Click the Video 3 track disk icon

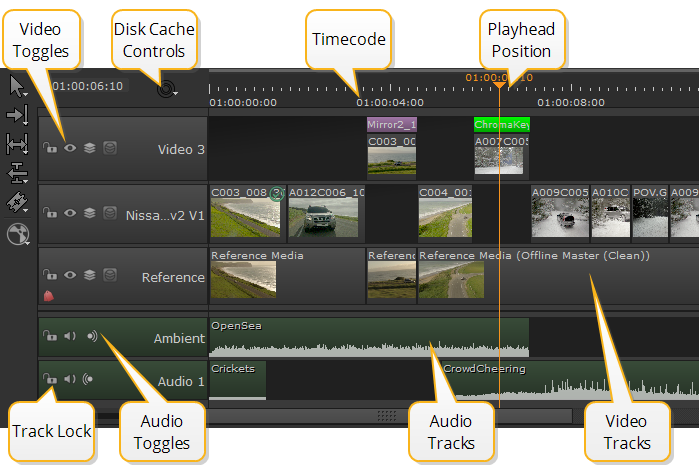click(110, 149)
